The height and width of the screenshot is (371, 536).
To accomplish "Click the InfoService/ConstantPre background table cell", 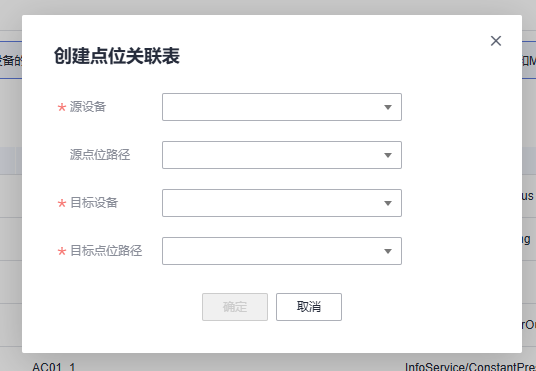I will click(470, 367).
